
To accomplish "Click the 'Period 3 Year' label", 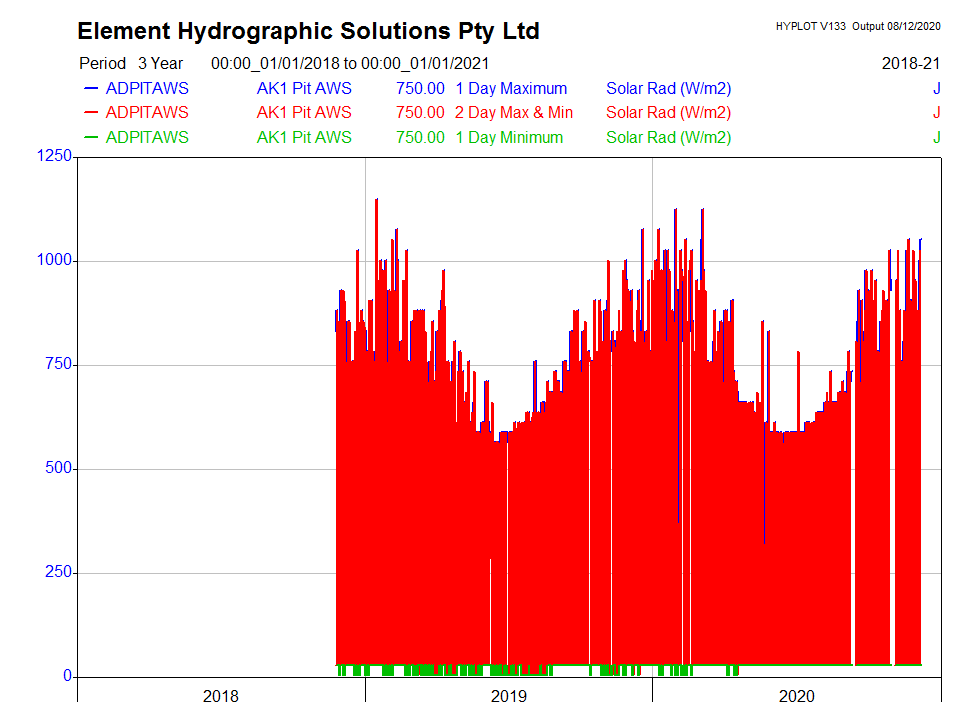I will tap(131, 63).
